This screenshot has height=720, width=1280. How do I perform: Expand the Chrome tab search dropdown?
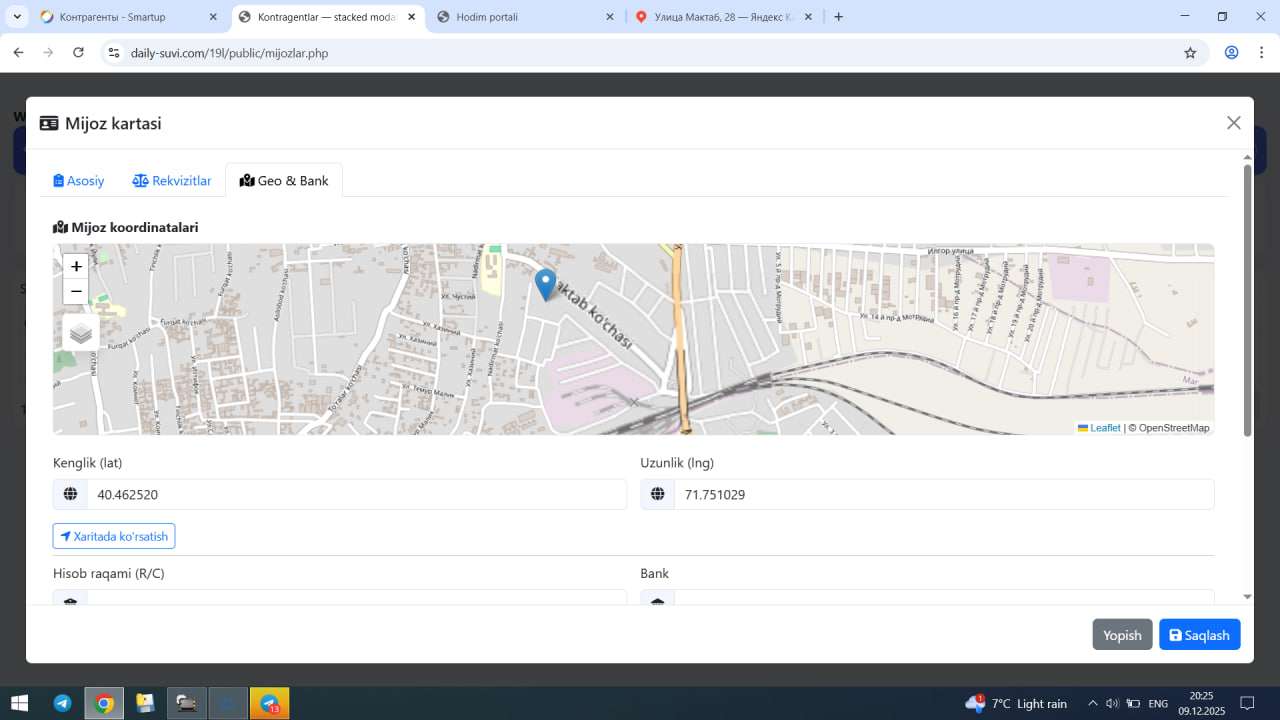coord(17,17)
